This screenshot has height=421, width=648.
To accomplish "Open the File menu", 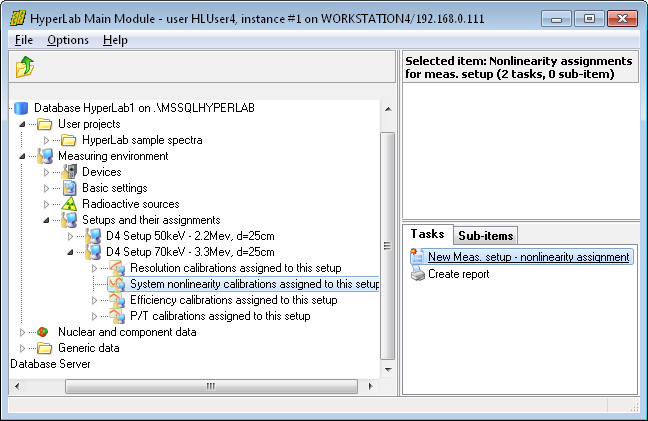I will click(24, 40).
